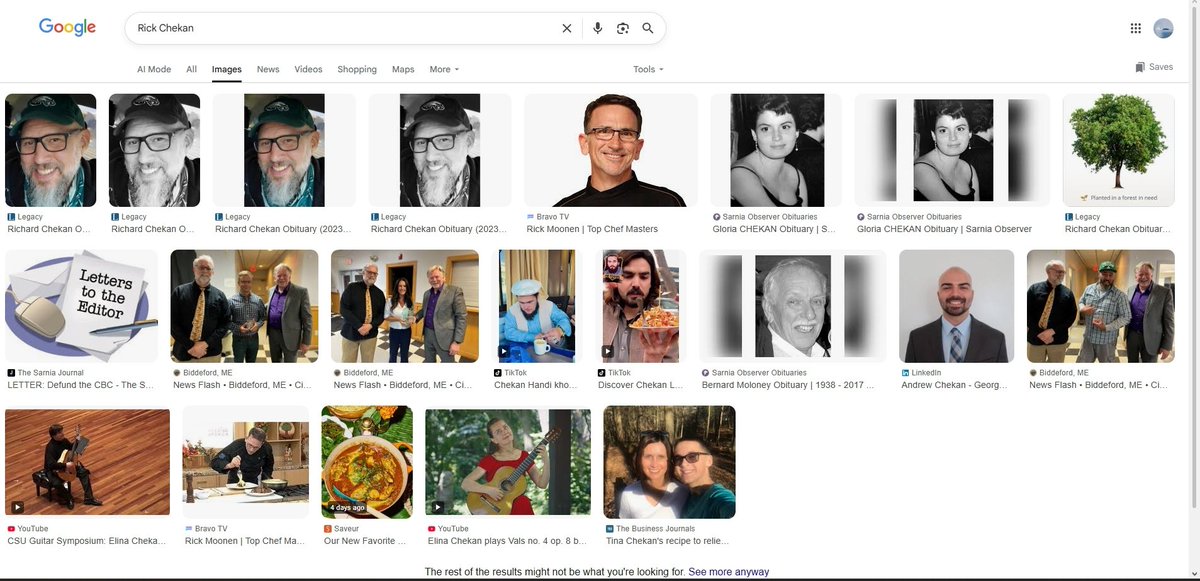The height and width of the screenshot is (581, 1200).
Task: Open the LETTER: Defund the CBC caption
Action: 81,385
